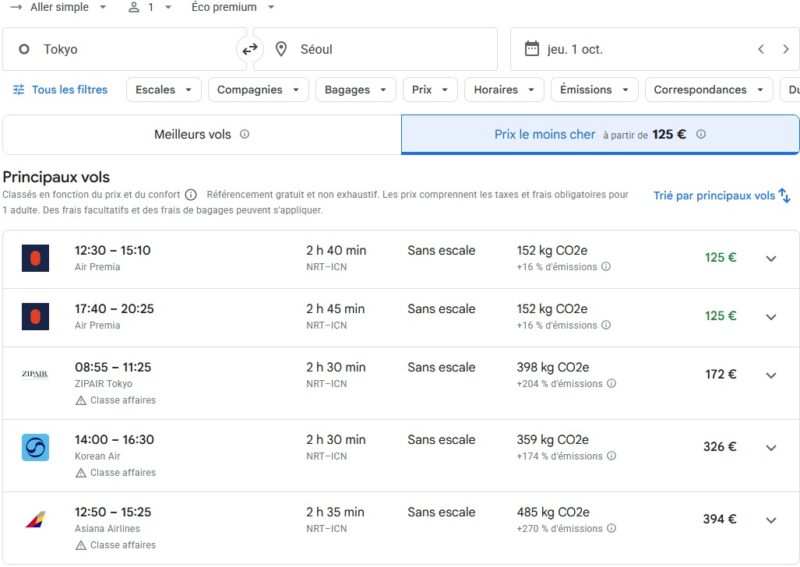The height and width of the screenshot is (567, 800).
Task: Show emissions info for 12:30 Air Premia flight
Action: pos(606,266)
